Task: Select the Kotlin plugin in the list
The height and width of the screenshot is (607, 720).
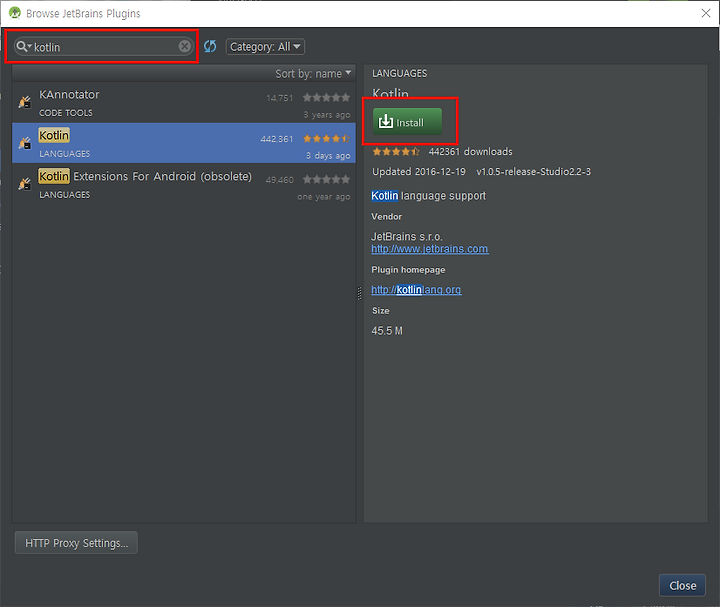Action: pos(184,143)
